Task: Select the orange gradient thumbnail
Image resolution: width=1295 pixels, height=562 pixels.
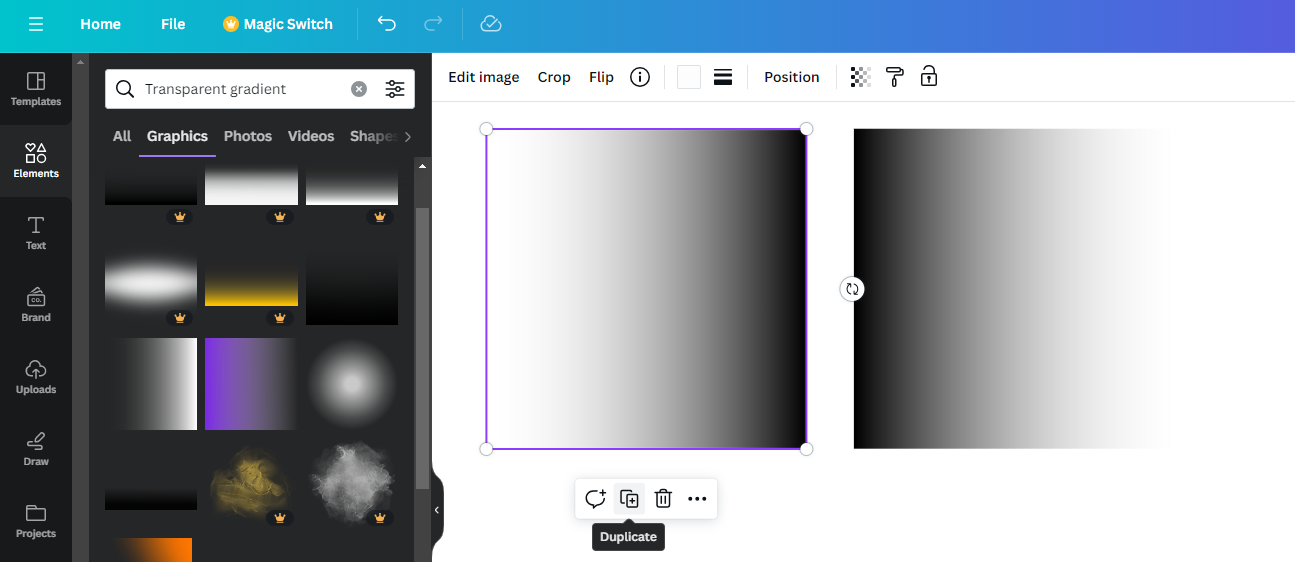Action: [148, 550]
